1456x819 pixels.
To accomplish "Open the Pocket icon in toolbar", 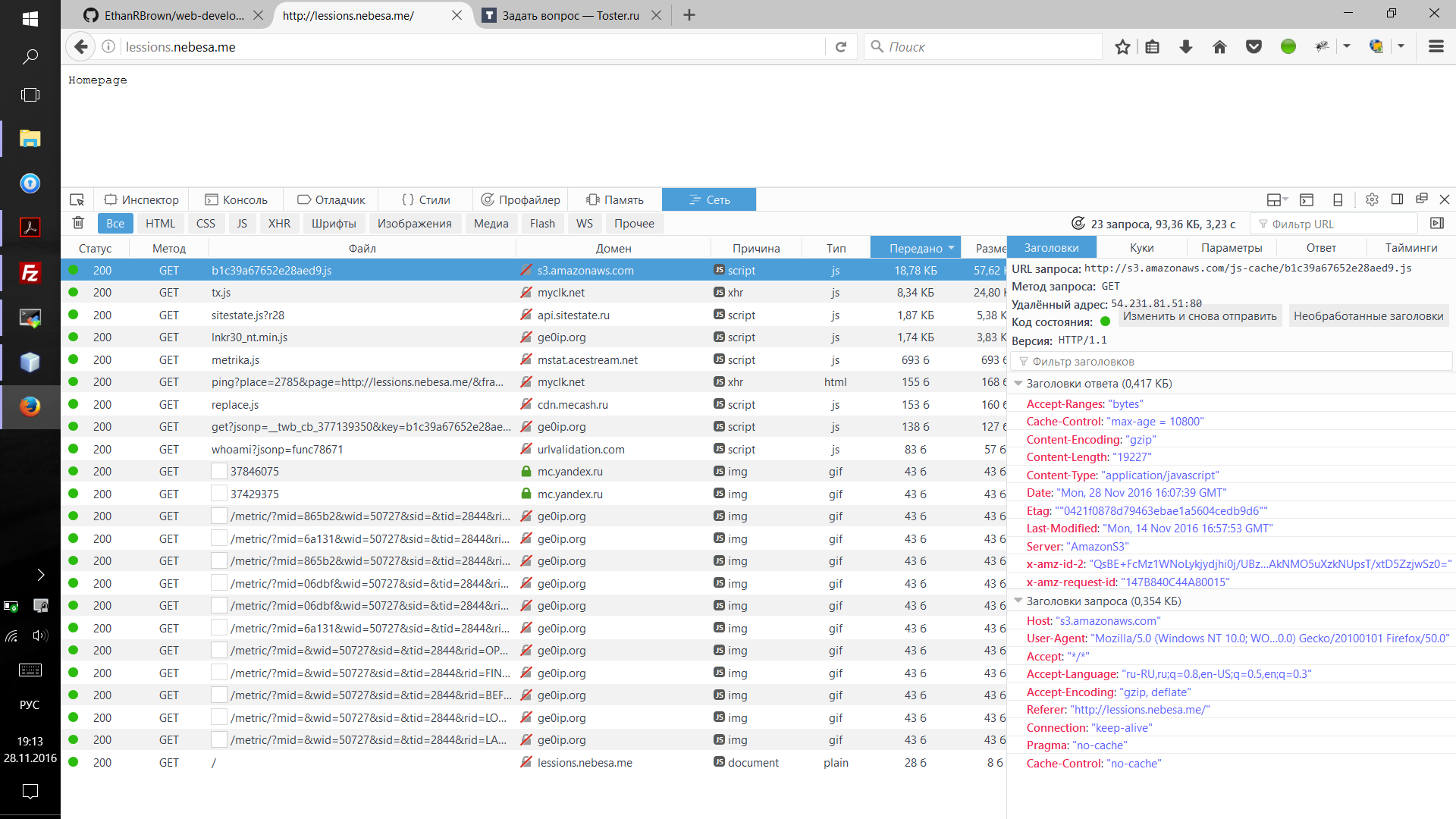I will click(x=1254, y=47).
